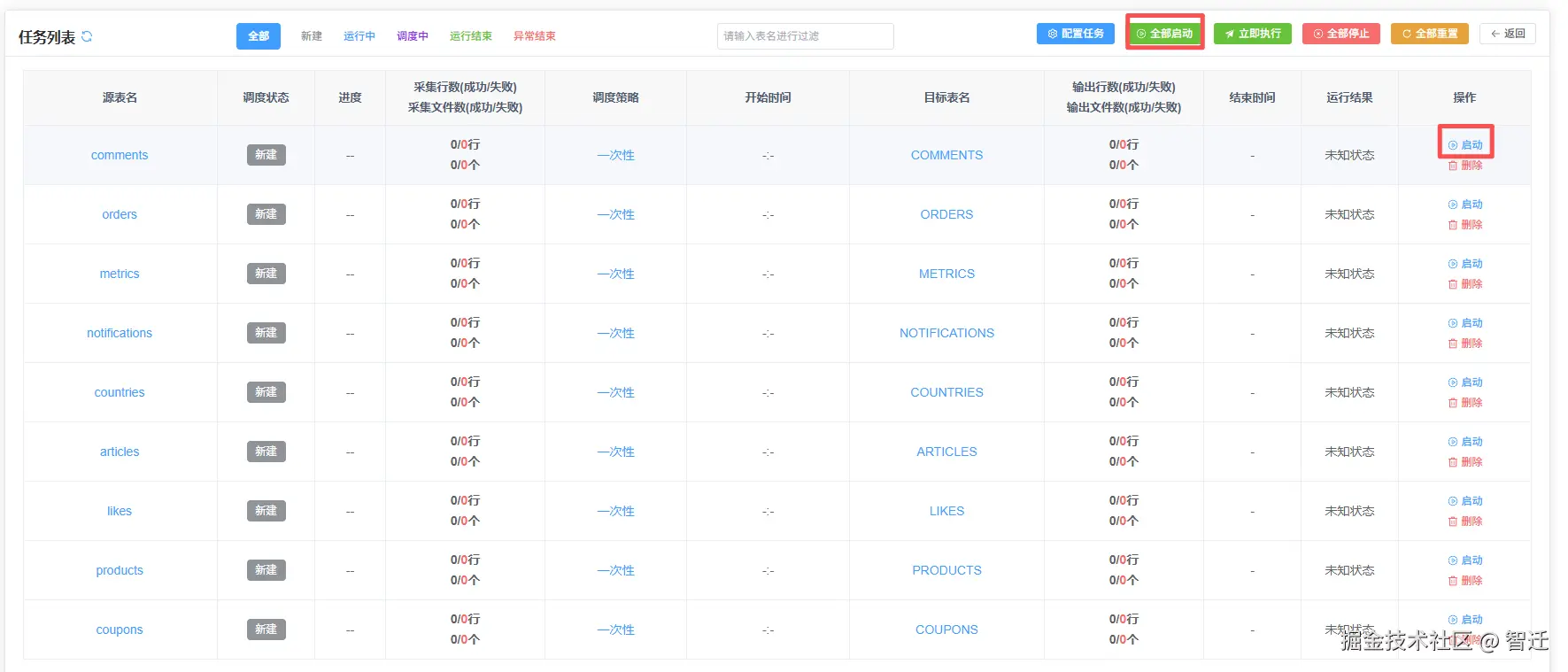Image resolution: width=1568 pixels, height=672 pixels.
Task: Start the products task
Action: point(1465,560)
